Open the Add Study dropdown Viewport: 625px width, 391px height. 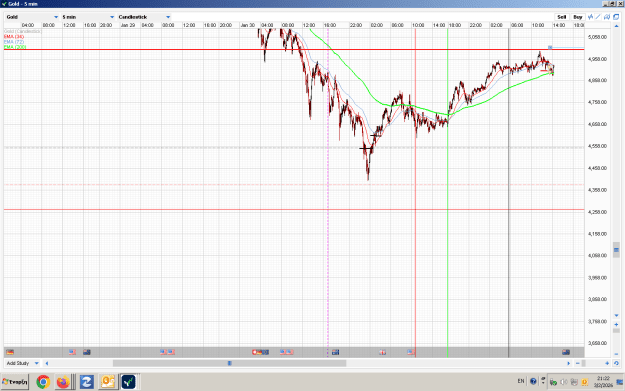tap(22, 363)
